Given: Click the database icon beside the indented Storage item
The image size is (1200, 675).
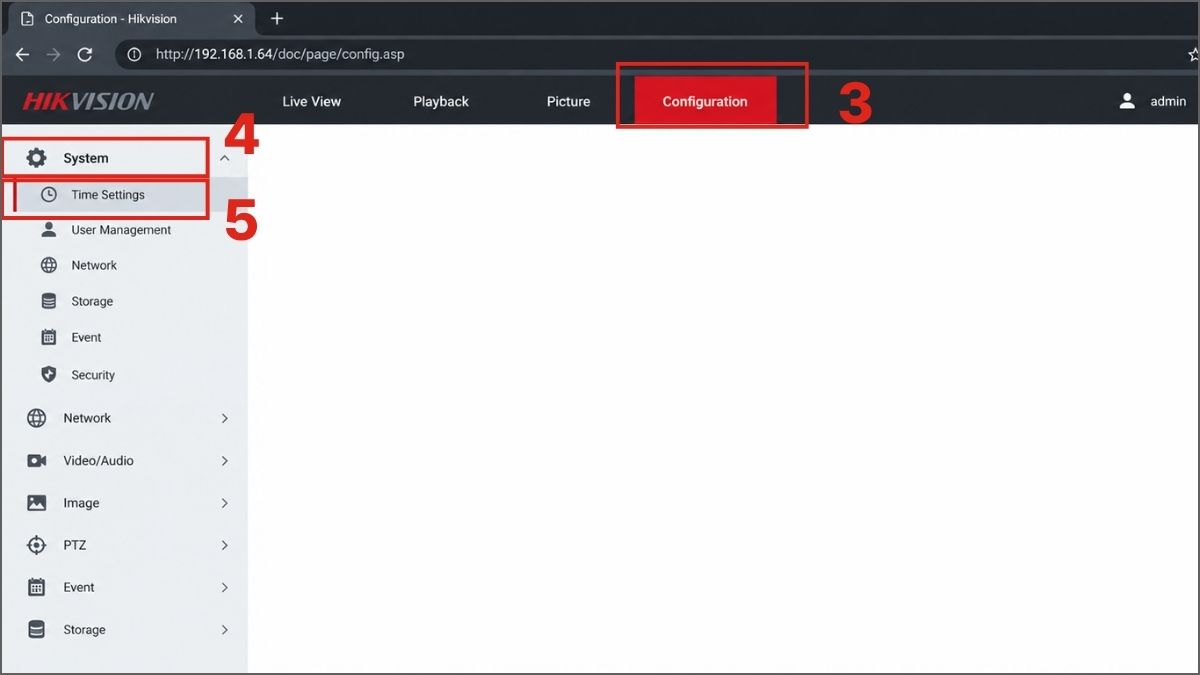Looking at the screenshot, I should [x=49, y=301].
